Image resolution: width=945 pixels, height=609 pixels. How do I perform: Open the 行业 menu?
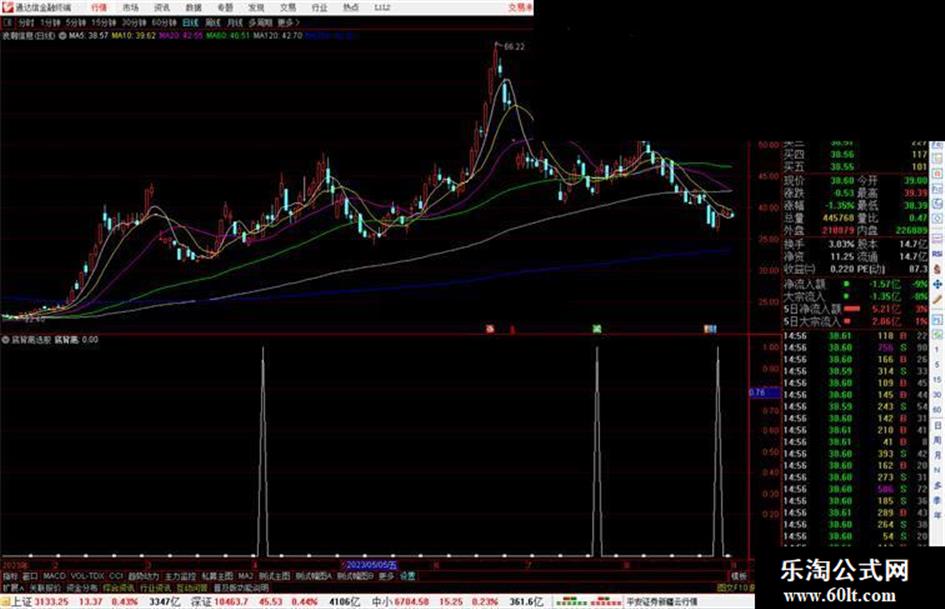click(319, 8)
